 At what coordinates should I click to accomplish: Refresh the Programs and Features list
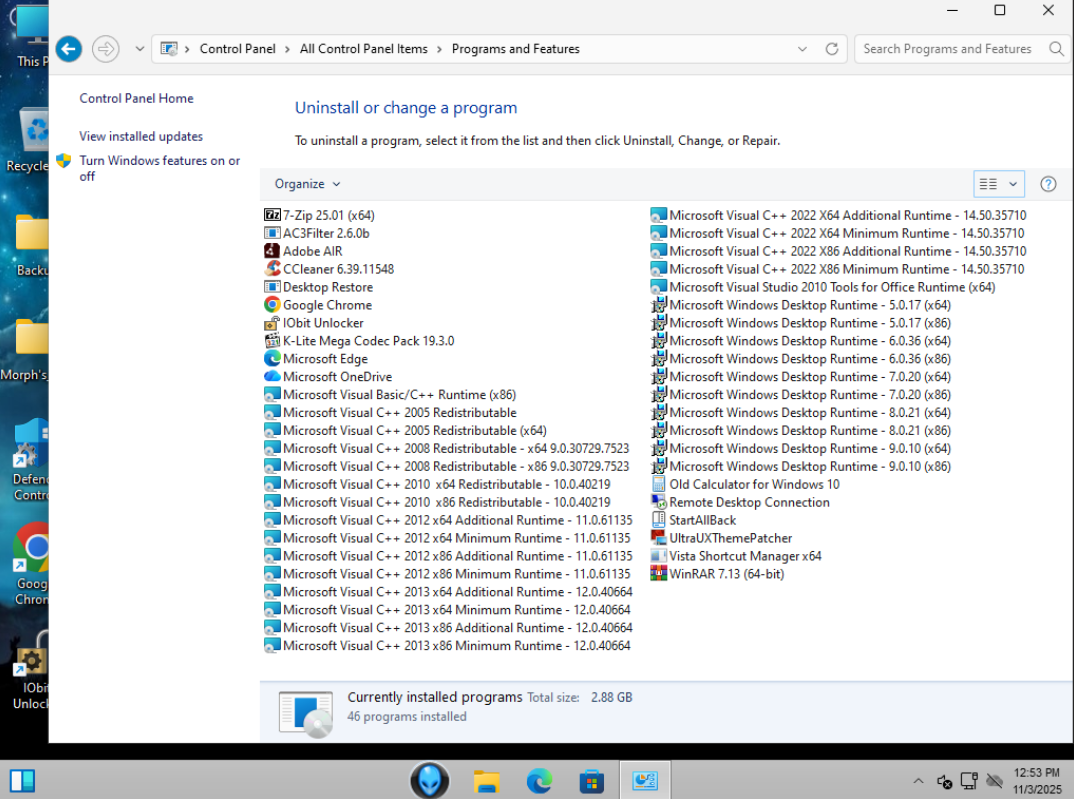click(x=832, y=49)
